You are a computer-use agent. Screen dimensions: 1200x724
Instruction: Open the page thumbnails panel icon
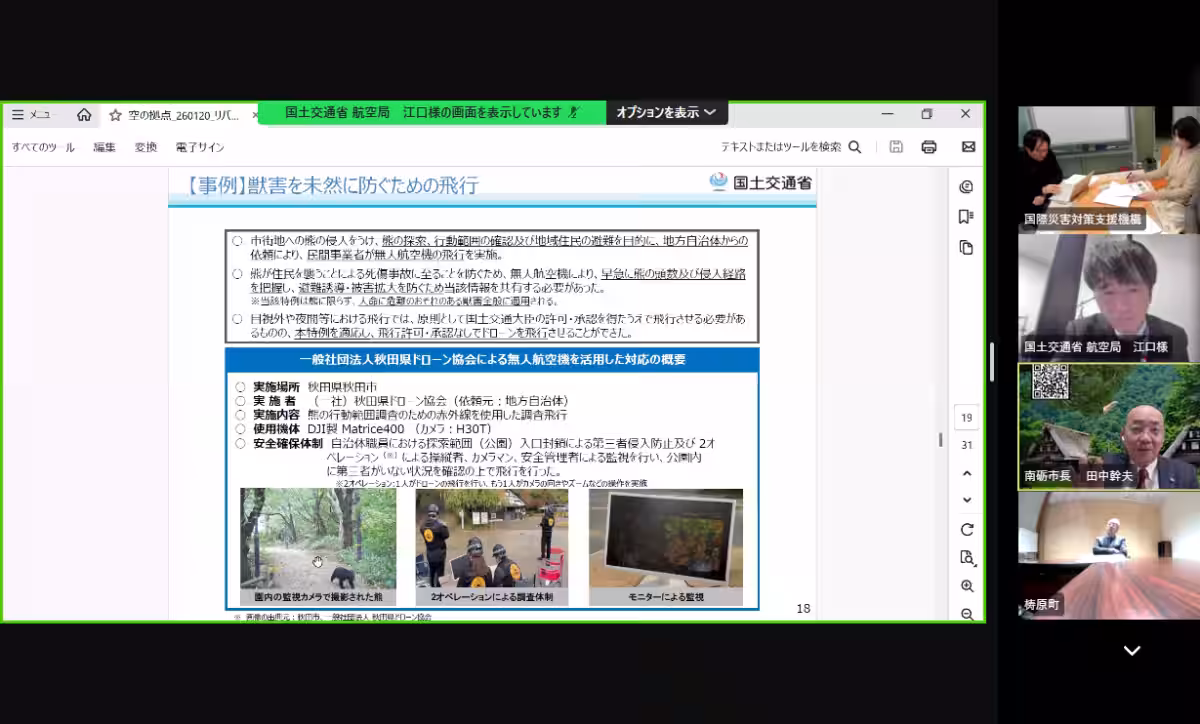[x=966, y=247]
